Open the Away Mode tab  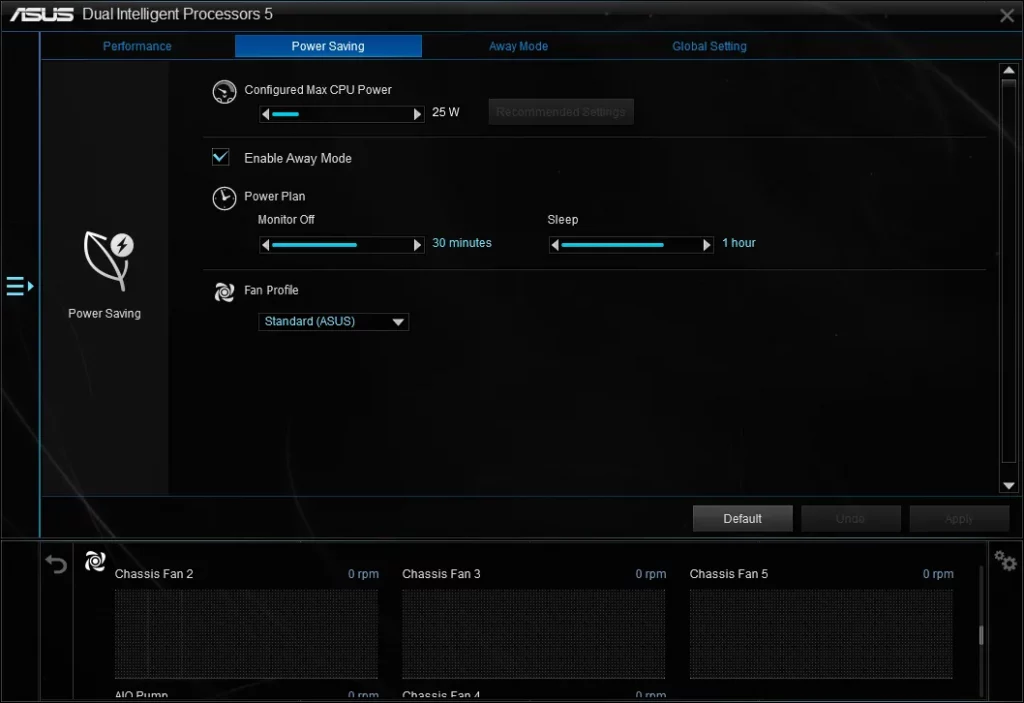click(519, 46)
